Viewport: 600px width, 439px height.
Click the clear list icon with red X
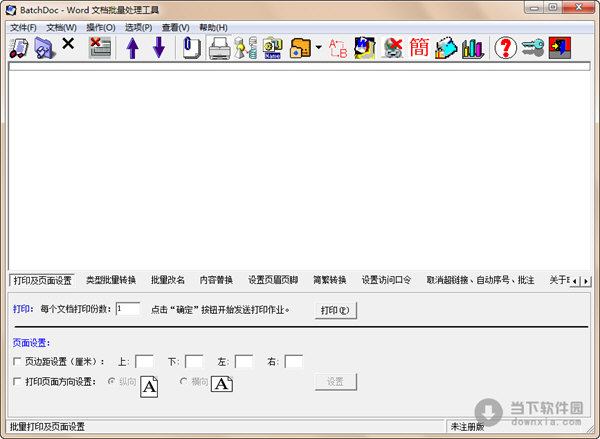tap(100, 48)
